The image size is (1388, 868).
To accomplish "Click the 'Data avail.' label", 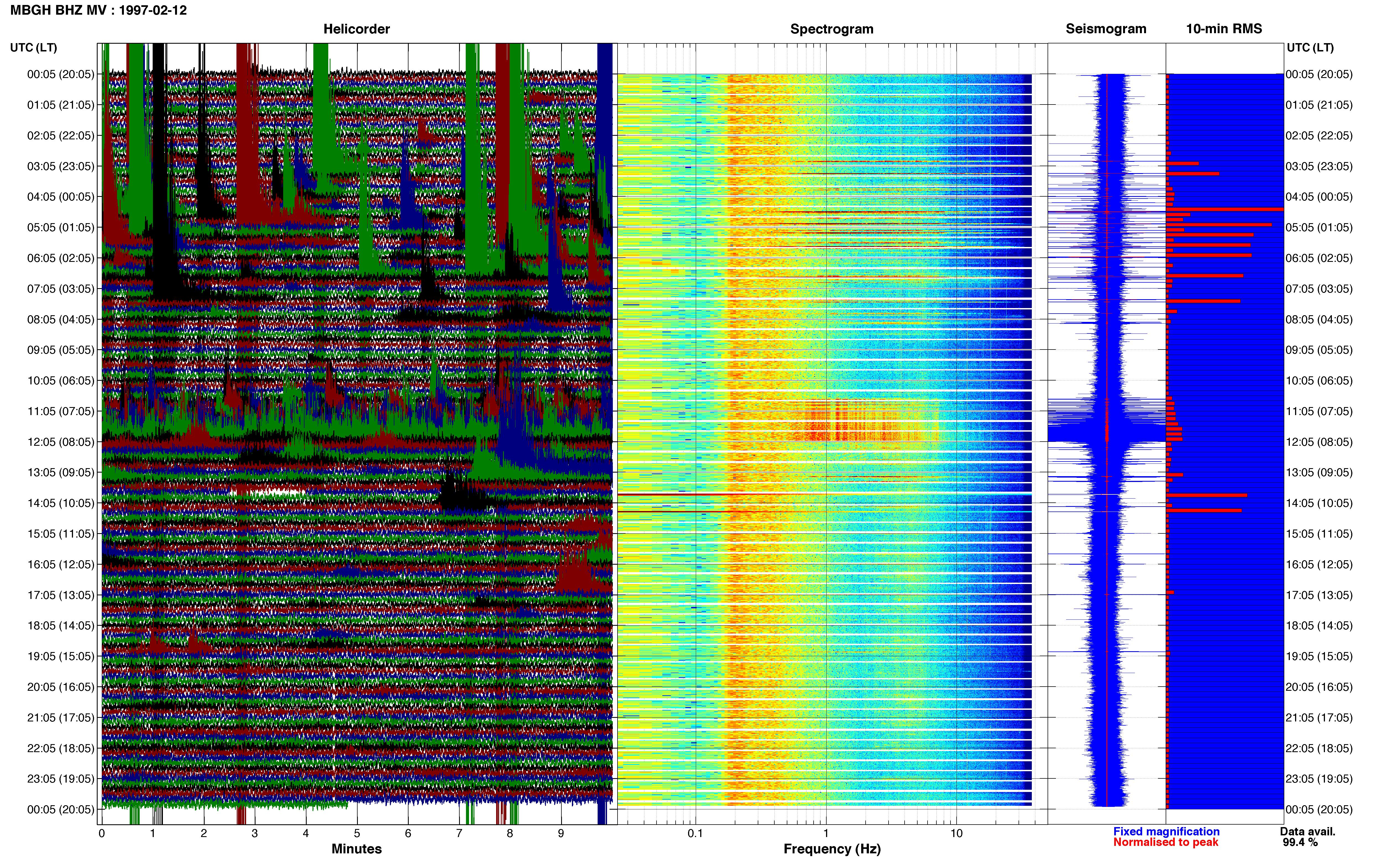I will [x=1308, y=831].
